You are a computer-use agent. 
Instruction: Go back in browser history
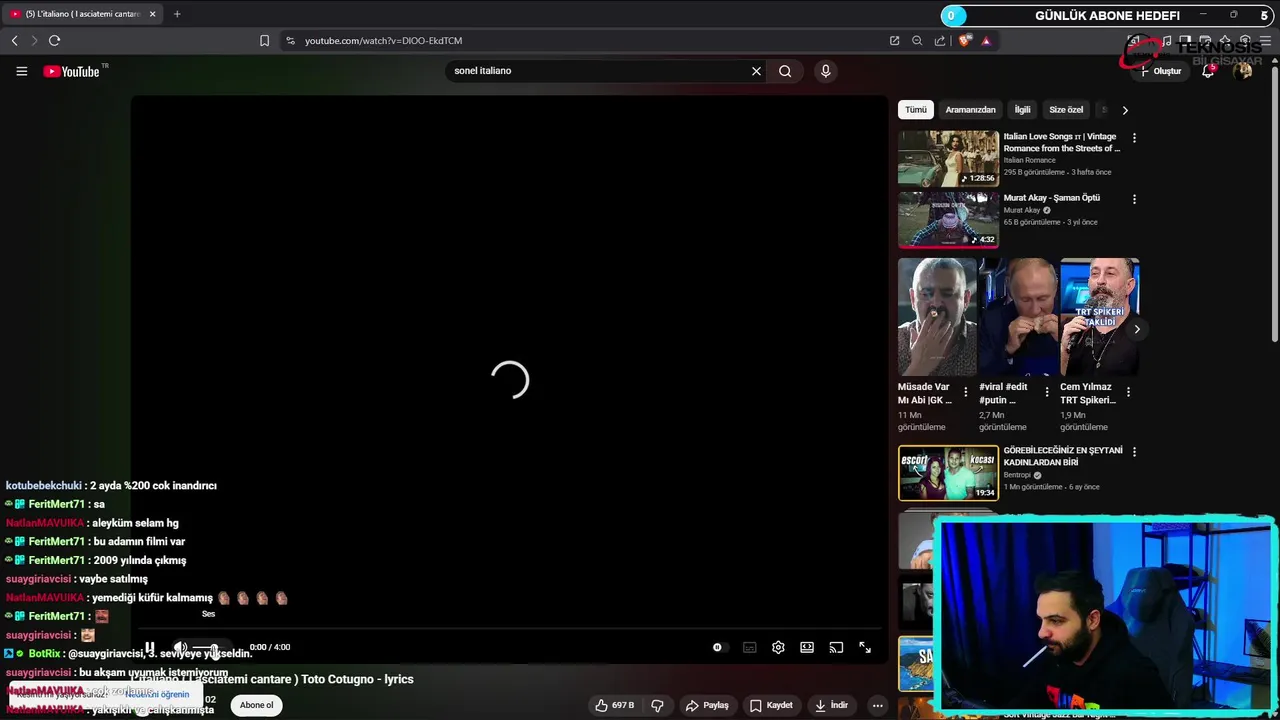[14, 41]
